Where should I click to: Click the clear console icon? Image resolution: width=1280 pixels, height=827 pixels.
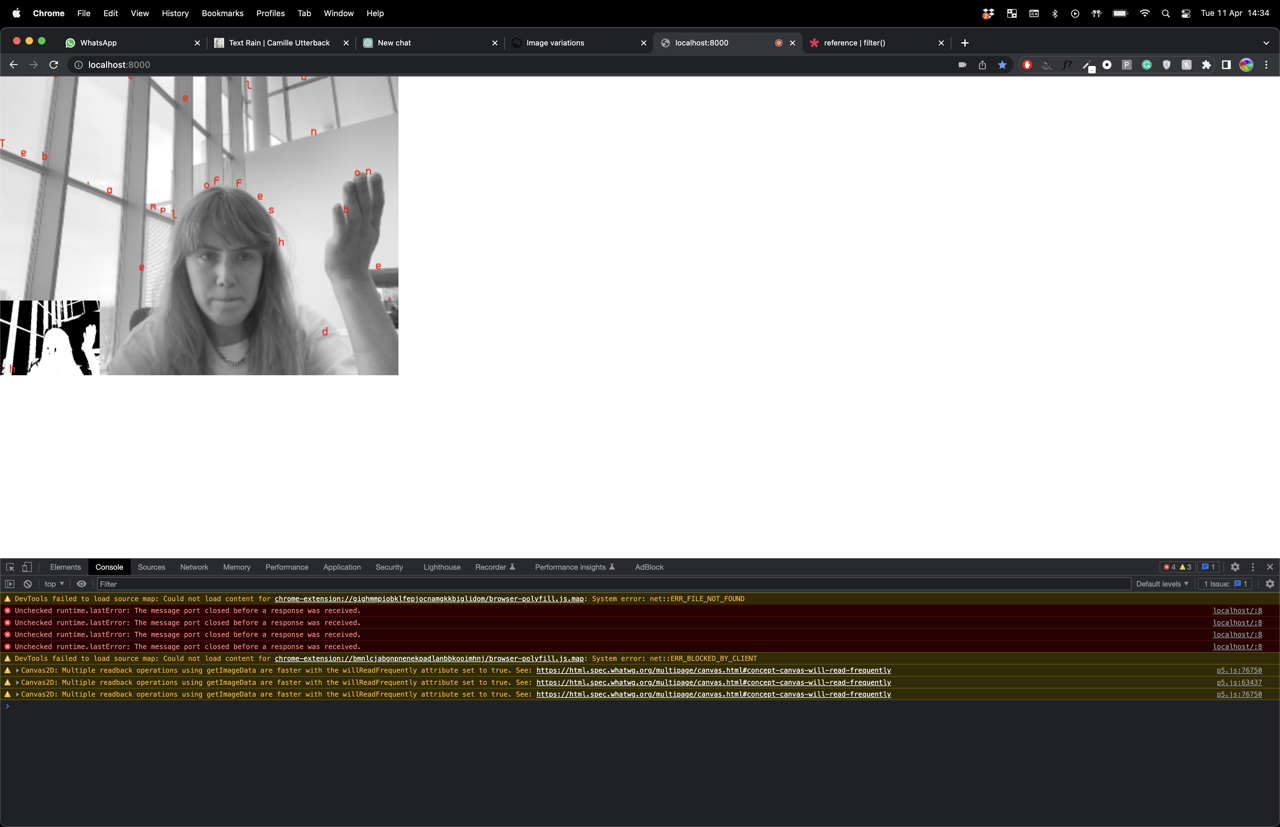(x=28, y=584)
